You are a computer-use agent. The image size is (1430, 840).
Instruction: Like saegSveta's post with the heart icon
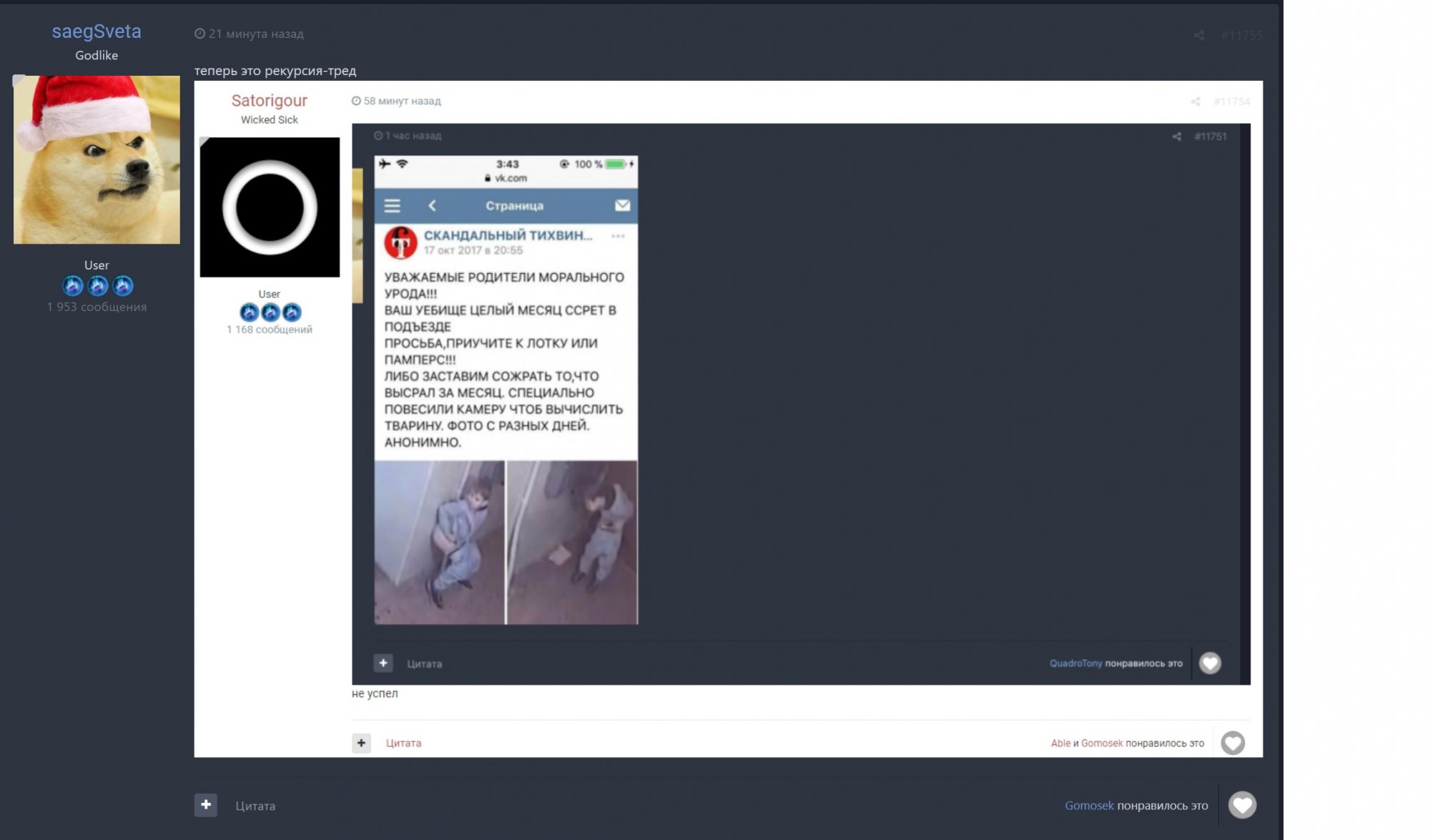point(1242,805)
